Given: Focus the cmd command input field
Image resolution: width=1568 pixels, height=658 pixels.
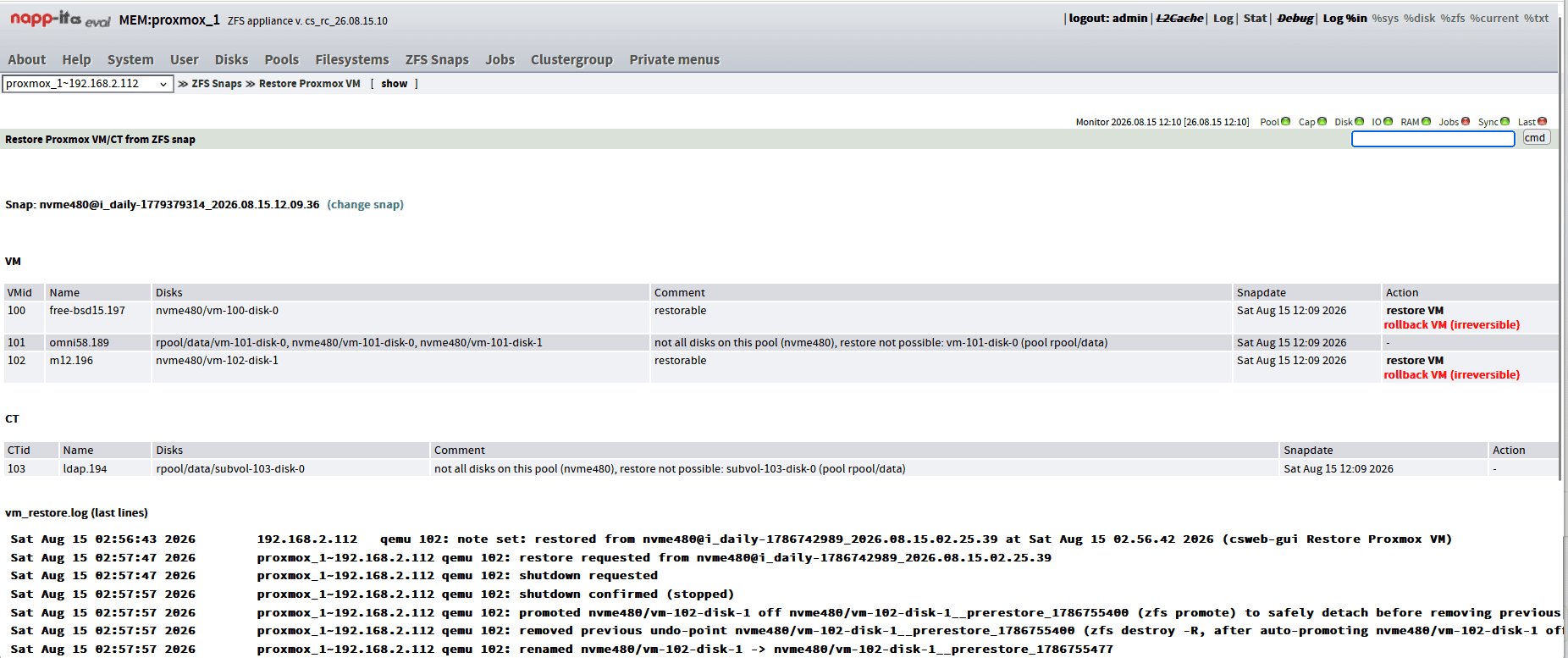Looking at the screenshot, I should (1433, 139).
